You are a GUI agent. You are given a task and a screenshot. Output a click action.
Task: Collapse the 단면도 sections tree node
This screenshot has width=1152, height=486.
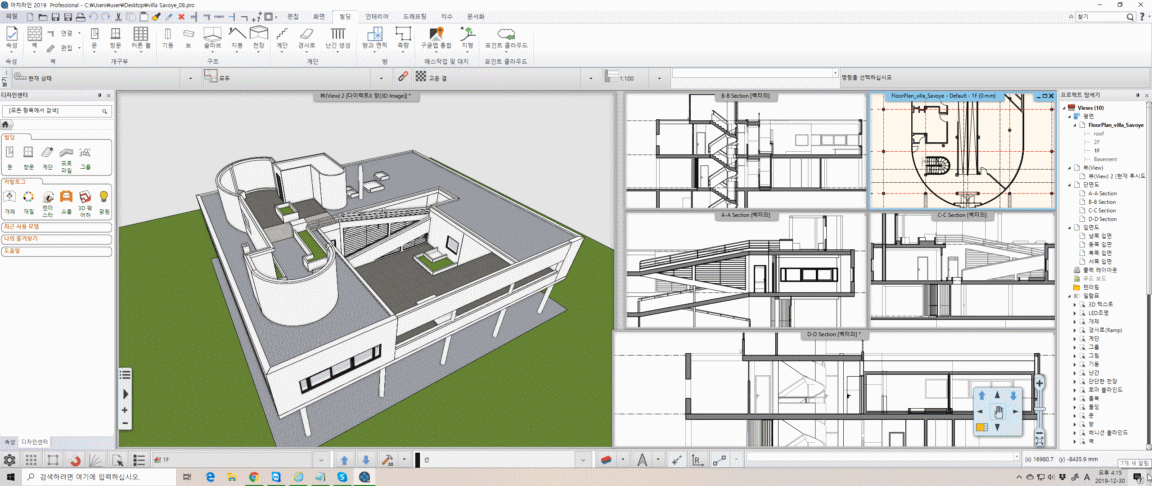click(x=1068, y=184)
